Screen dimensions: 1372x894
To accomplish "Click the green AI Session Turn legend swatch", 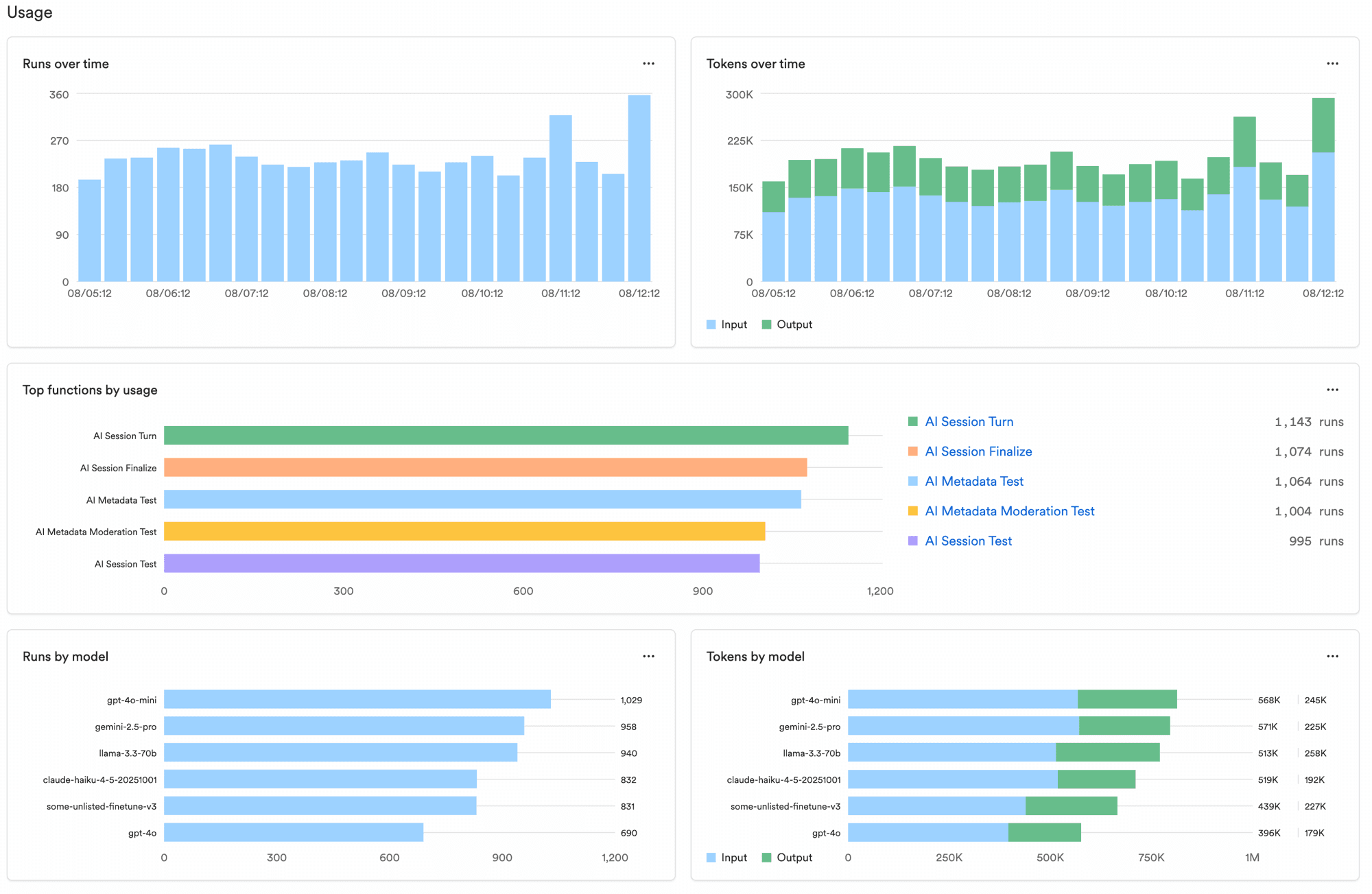I will [913, 422].
